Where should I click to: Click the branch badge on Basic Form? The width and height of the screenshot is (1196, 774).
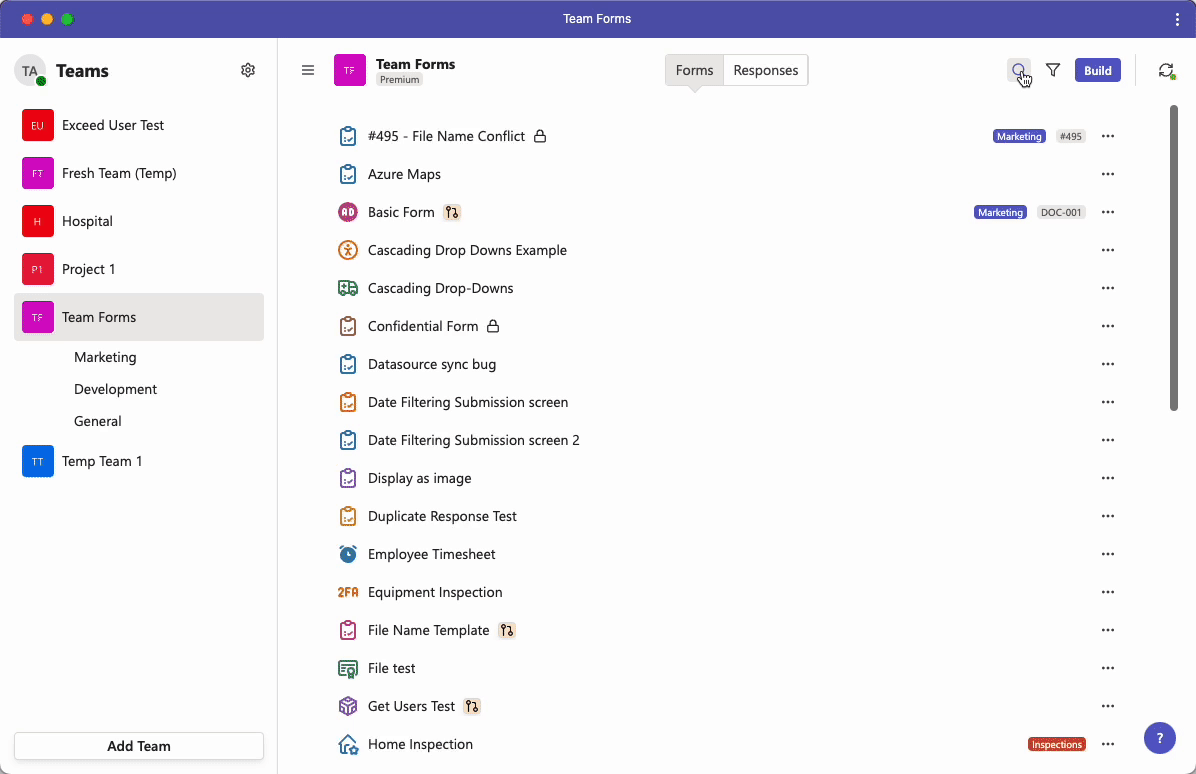point(452,212)
